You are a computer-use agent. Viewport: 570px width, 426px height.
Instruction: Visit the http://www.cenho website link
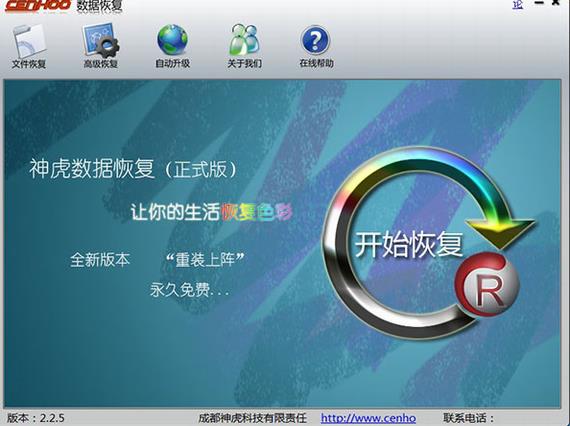point(368,418)
